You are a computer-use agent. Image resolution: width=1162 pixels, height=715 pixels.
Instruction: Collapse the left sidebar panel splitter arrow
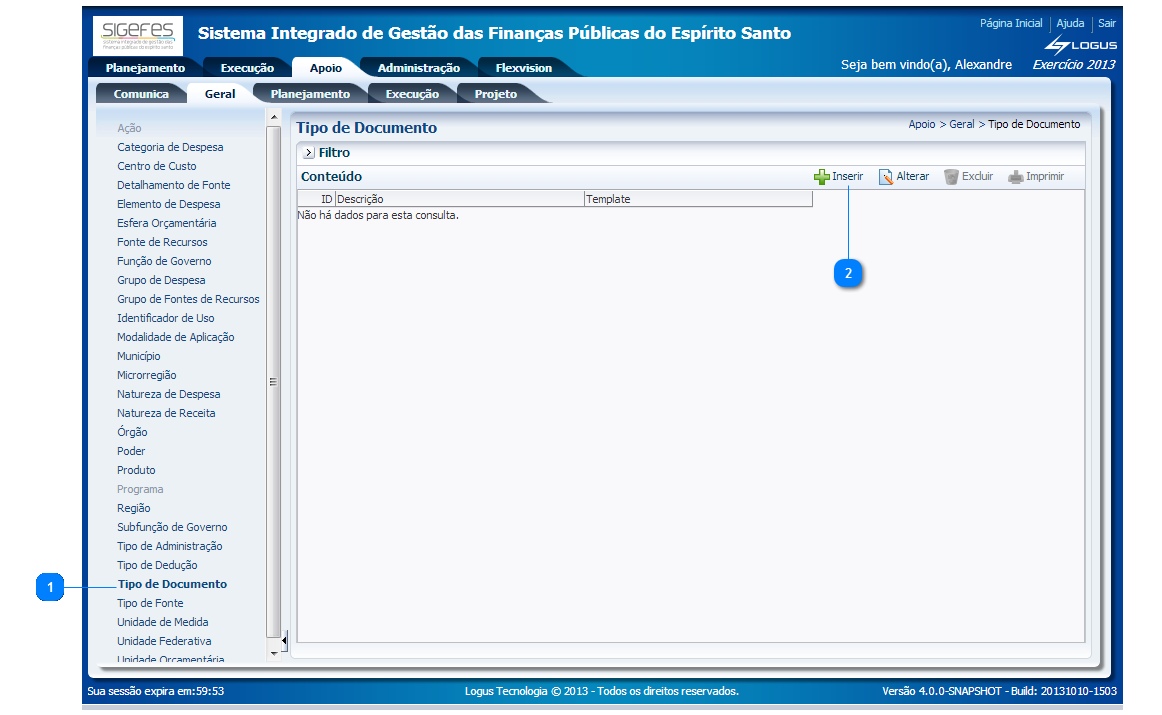(x=284, y=640)
